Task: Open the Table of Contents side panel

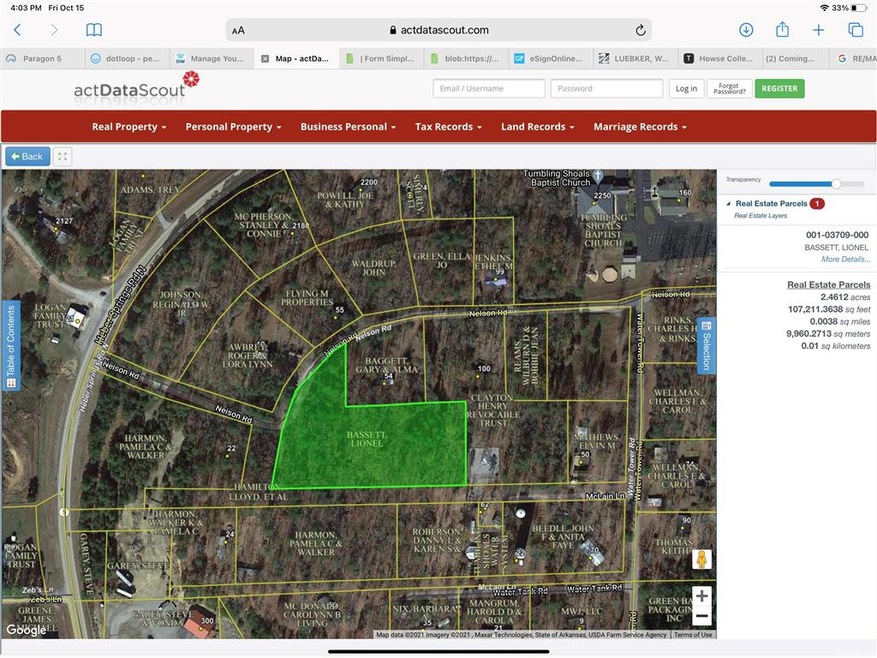Action: click(x=11, y=345)
